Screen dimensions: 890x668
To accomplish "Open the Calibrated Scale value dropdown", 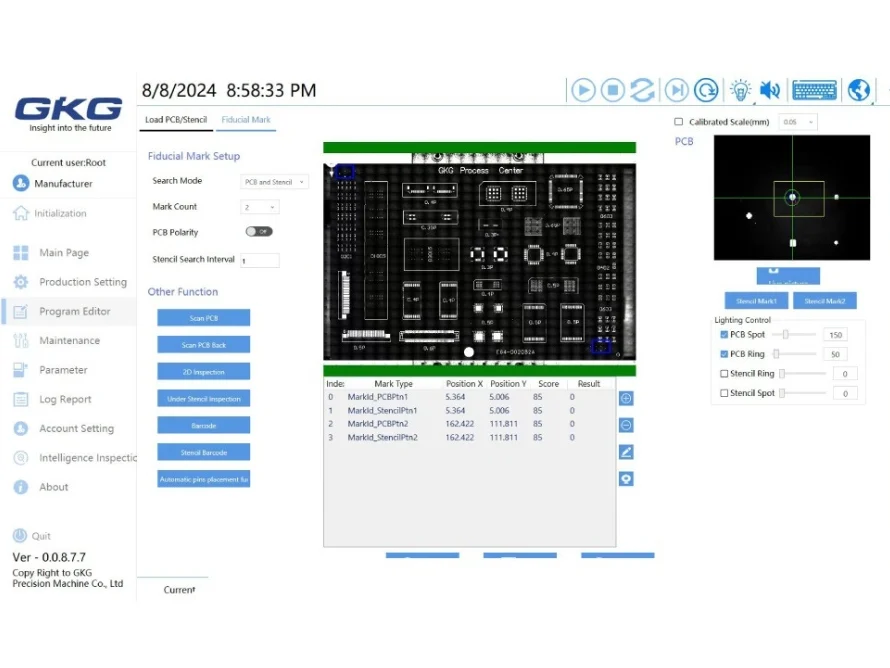I will coord(798,122).
